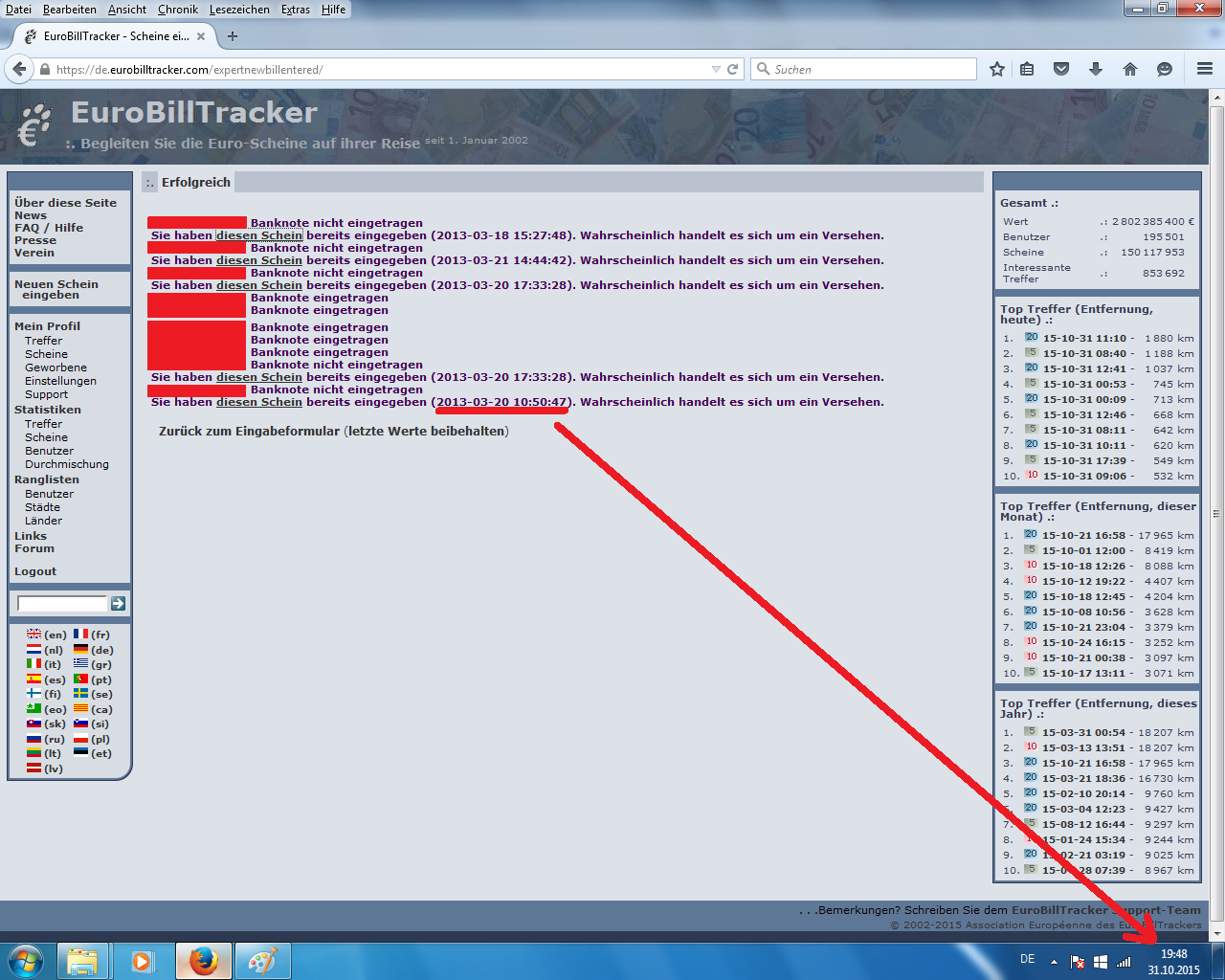This screenshot has width=1225, height=980.
Task: Open Mein Profil link
Action: click(x=47, y=326)
